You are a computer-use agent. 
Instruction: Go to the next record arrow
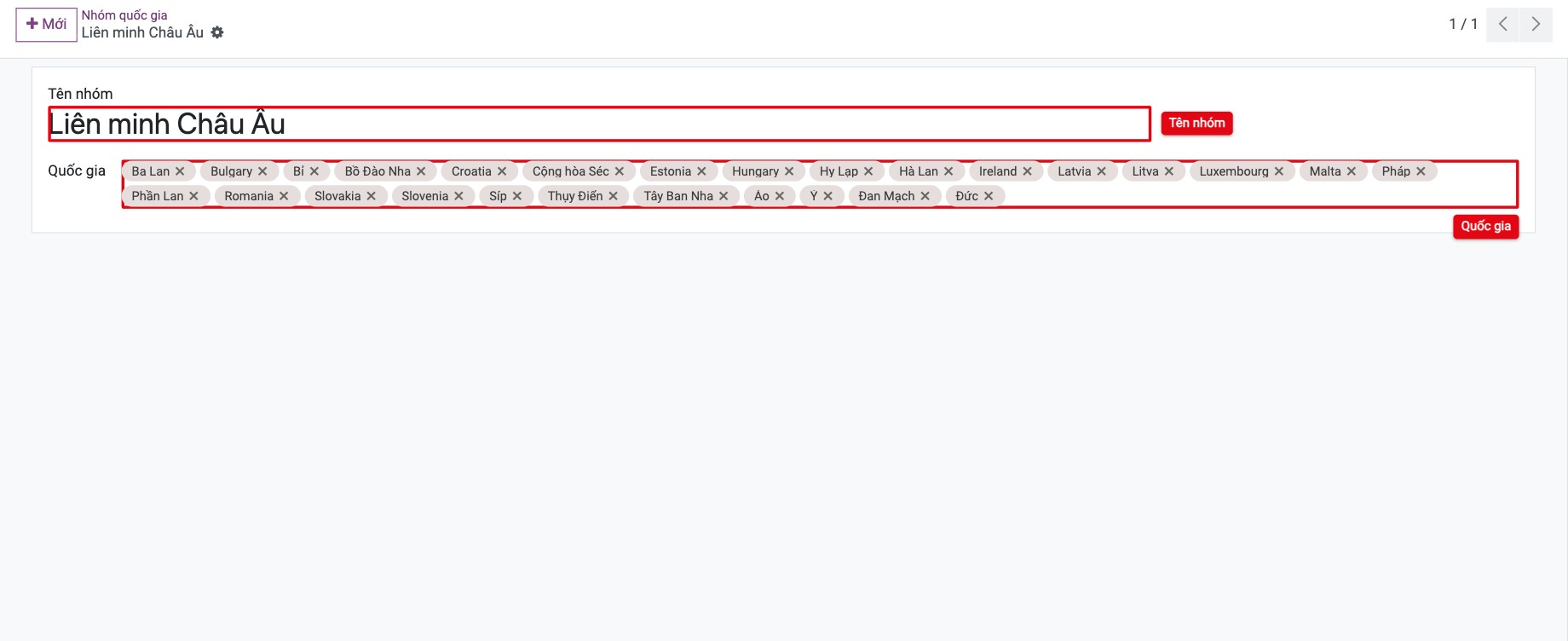coord(1536,24)
